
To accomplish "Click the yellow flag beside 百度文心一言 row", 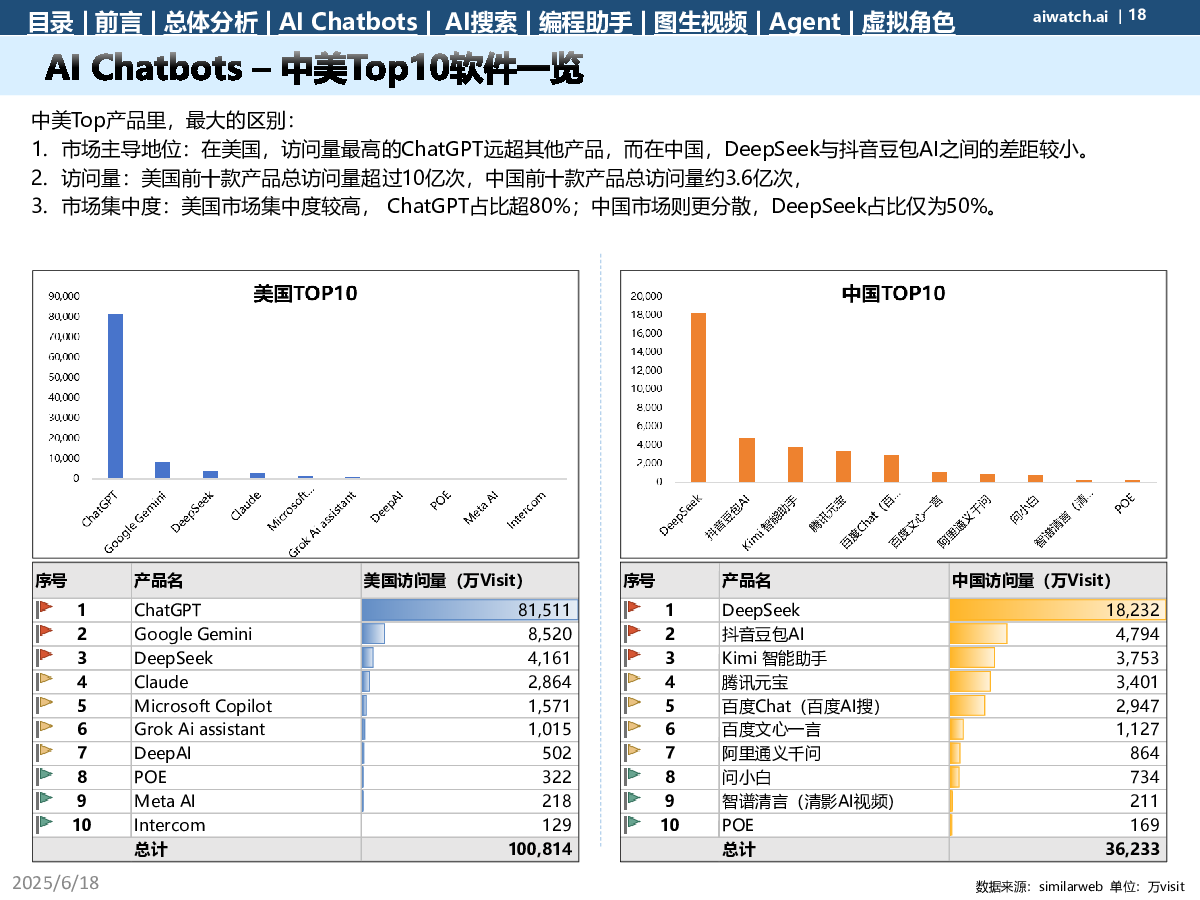I will click(632, 729).
